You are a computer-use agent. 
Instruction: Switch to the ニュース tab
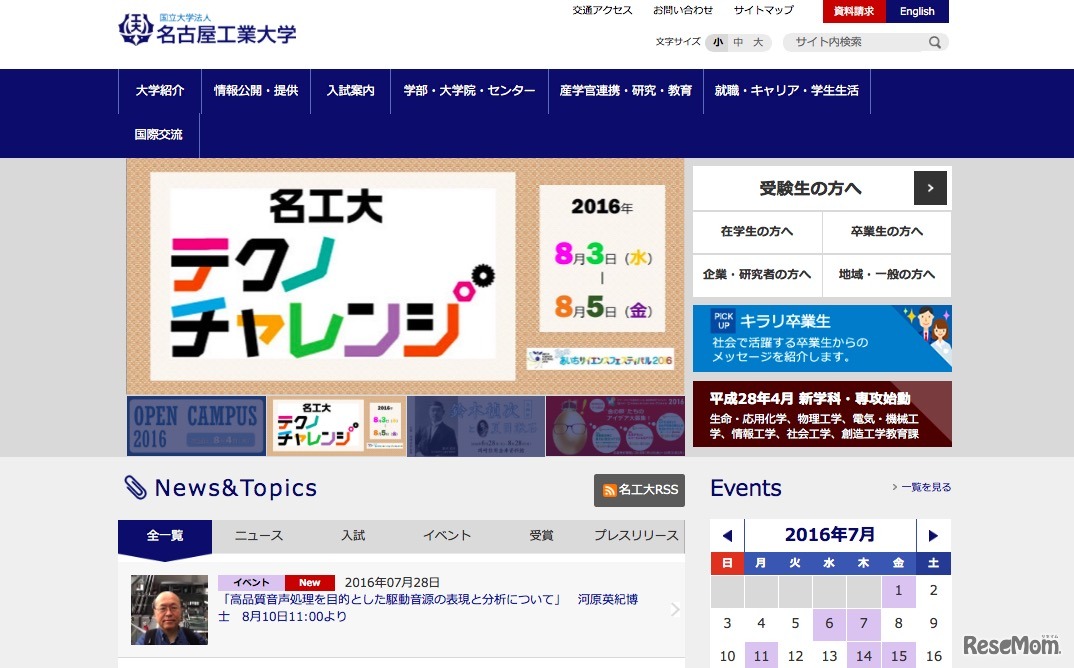[258, 535]
